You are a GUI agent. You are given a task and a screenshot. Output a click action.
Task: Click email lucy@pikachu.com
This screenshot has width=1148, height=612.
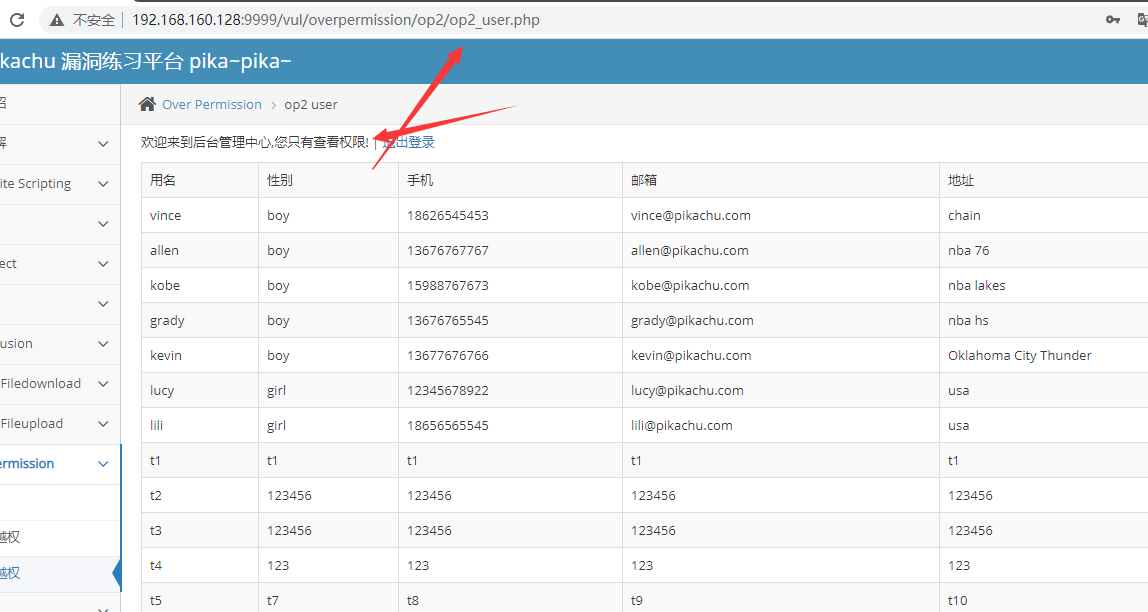click(x=687, y=391)
